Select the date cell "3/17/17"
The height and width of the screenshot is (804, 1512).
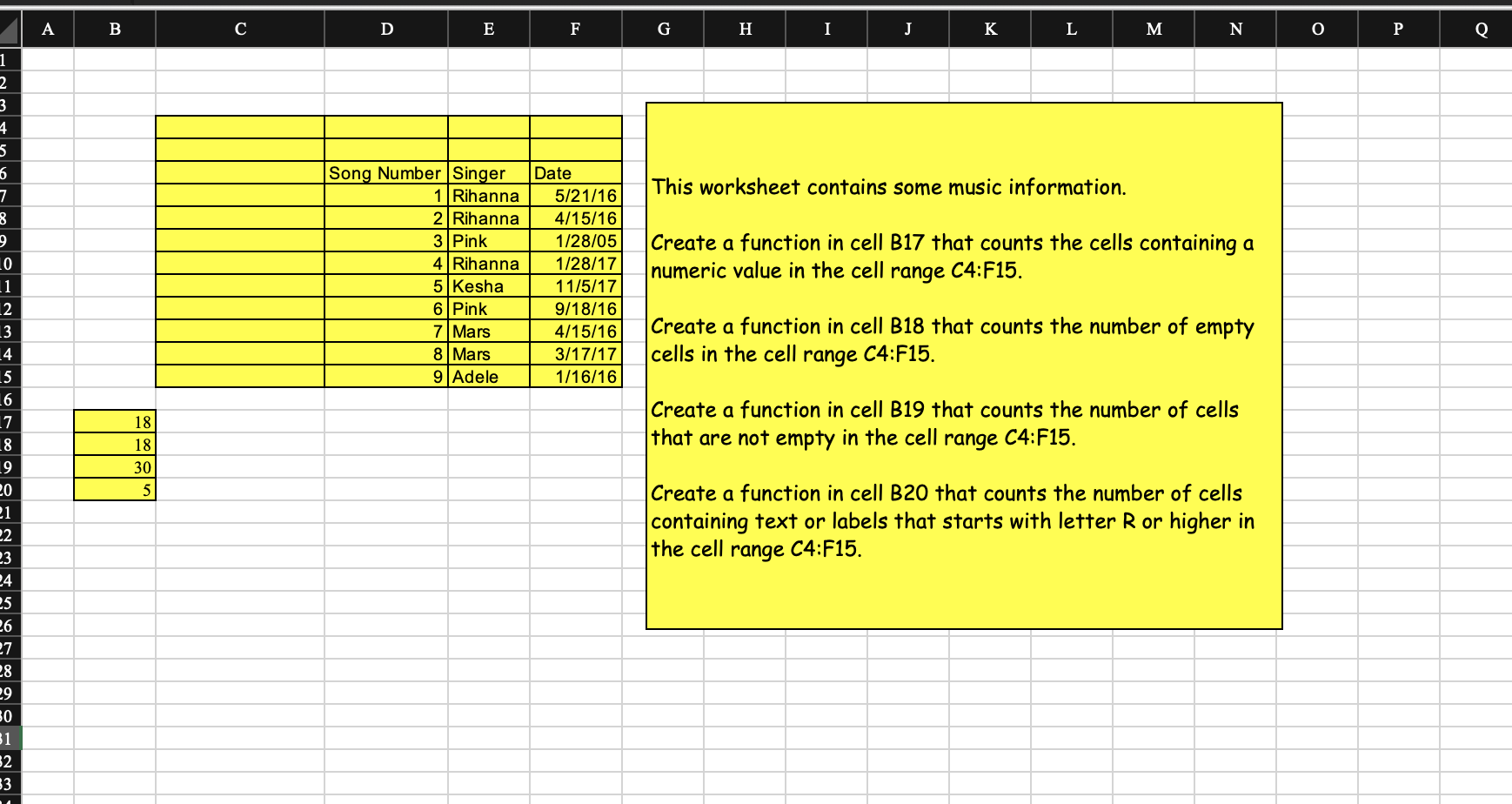(576, 353)
